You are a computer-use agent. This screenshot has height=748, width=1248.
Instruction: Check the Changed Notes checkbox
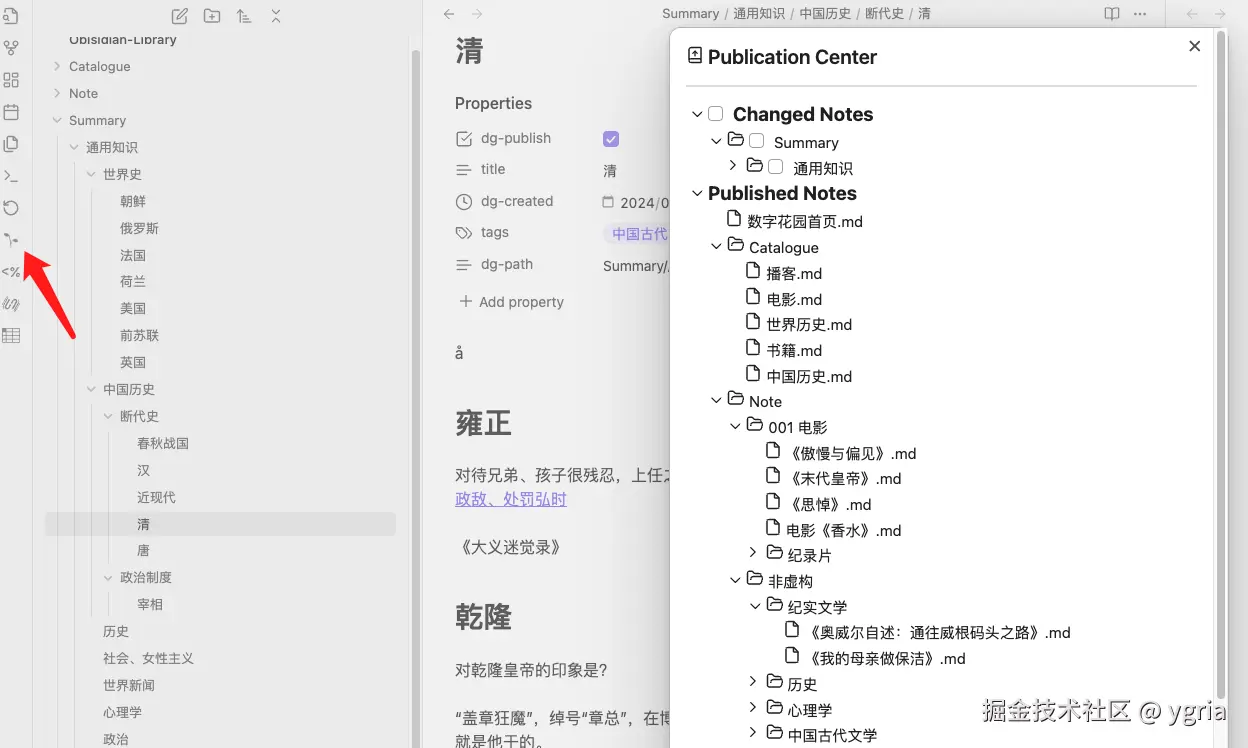click(716, 114)
